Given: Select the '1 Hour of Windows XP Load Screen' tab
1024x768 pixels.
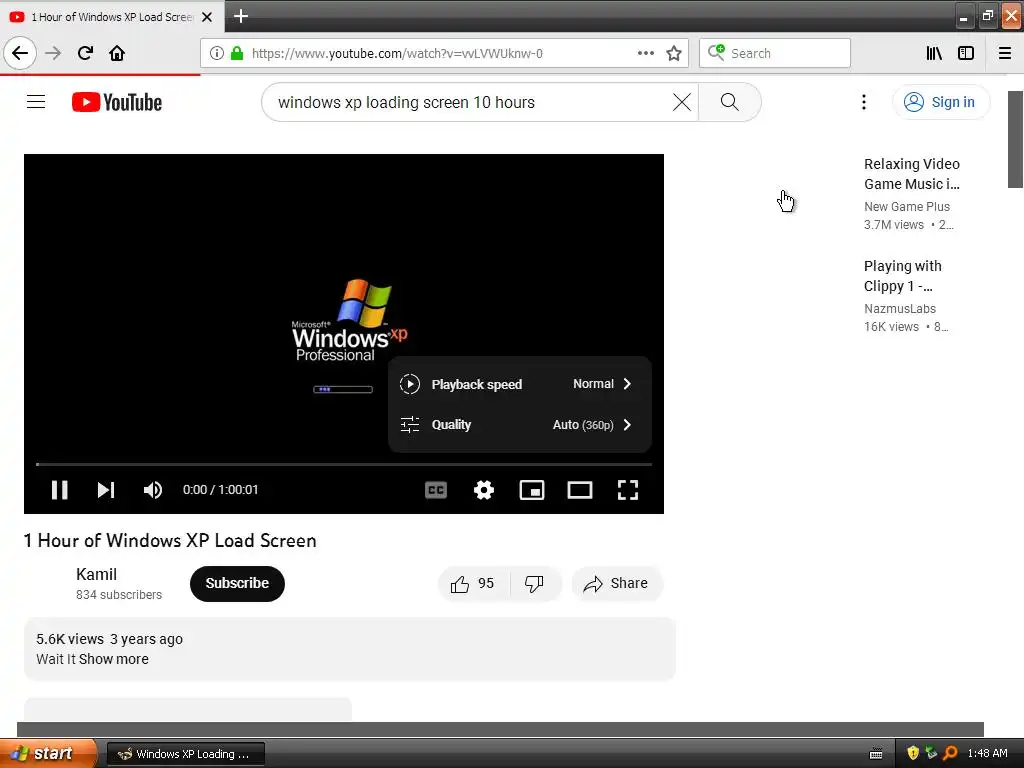Looking at the screenshot, I should point(112,17).
